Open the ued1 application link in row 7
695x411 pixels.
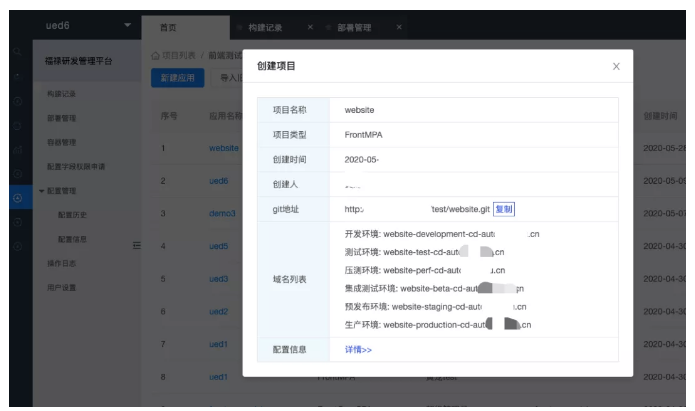[218, 344]
